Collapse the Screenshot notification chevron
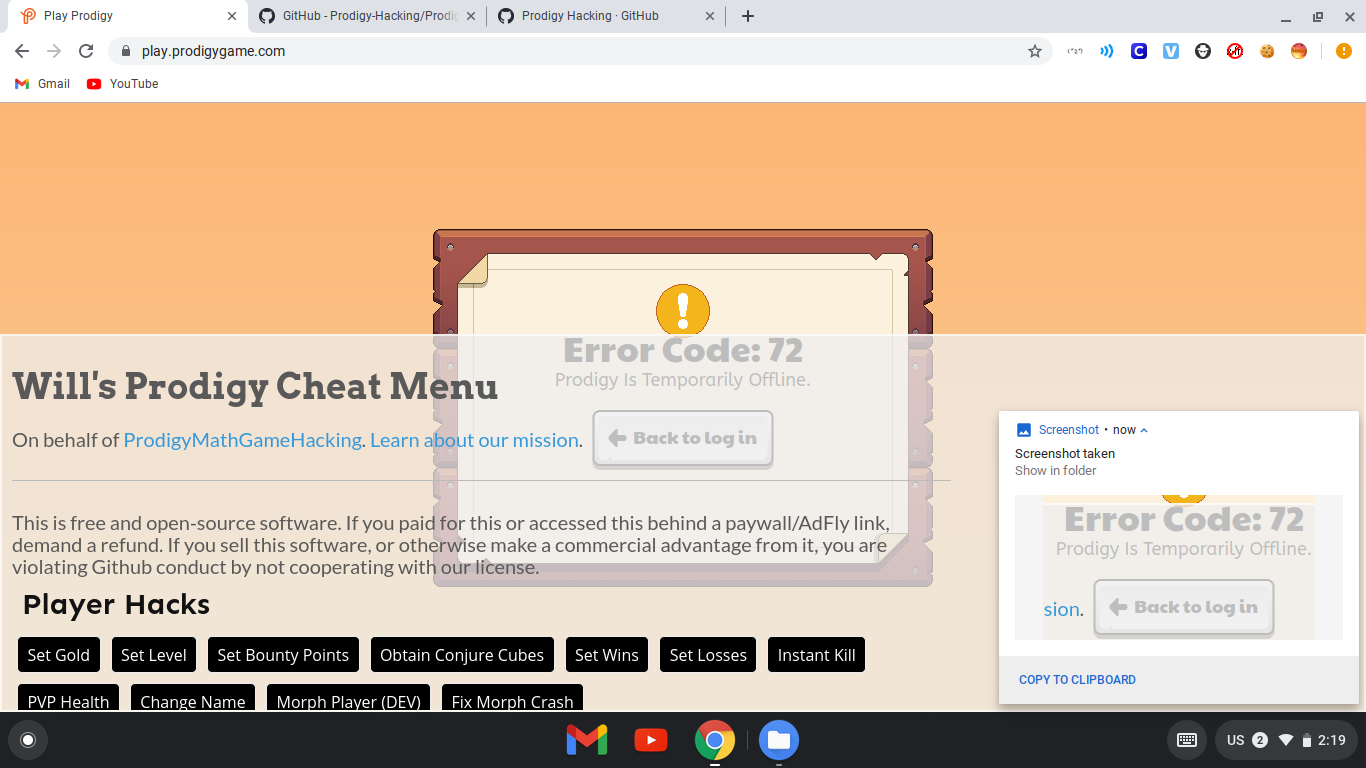This screenshot has width=1366, height=768. coord(1144,430)
